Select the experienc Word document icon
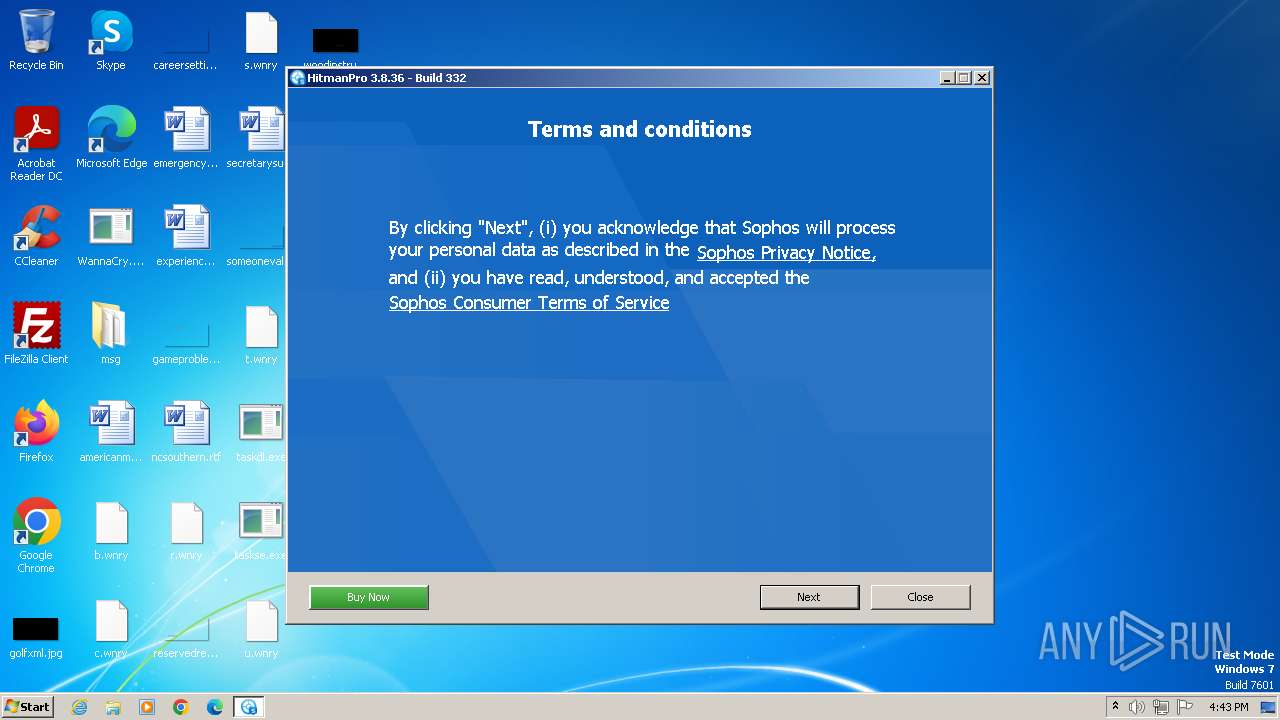The width and height of the screenshot is (1280, 720). point(186,236)
